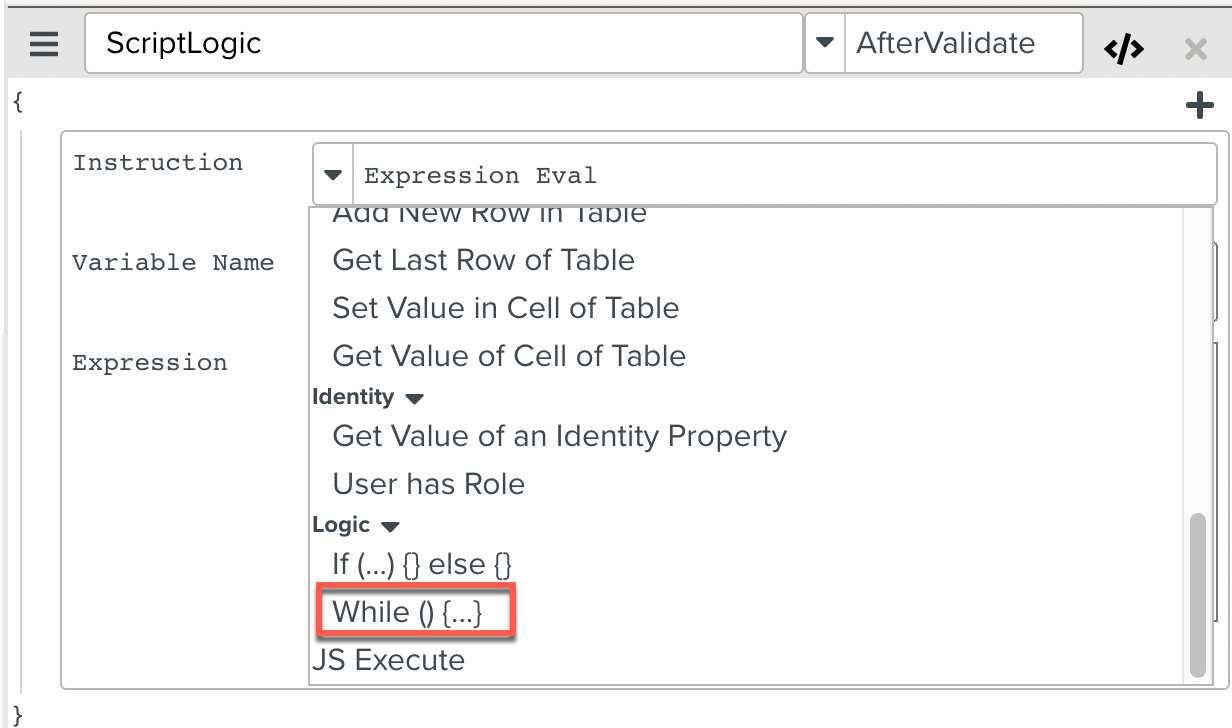Open the AfterValidate event dropdown arrow
This screenshot has height=728, width=1232.
point(825,43)
